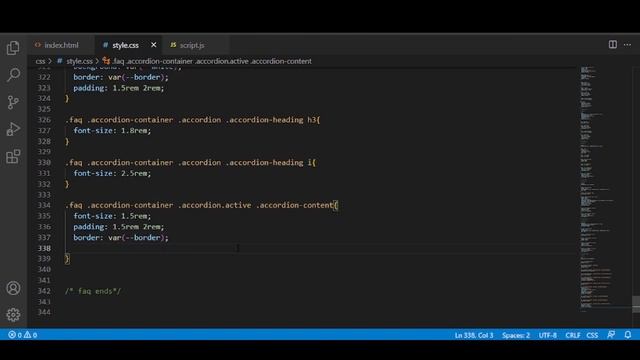Click the accordion-heading h3 selector line

pyautogui.click(x=193, y=120)
